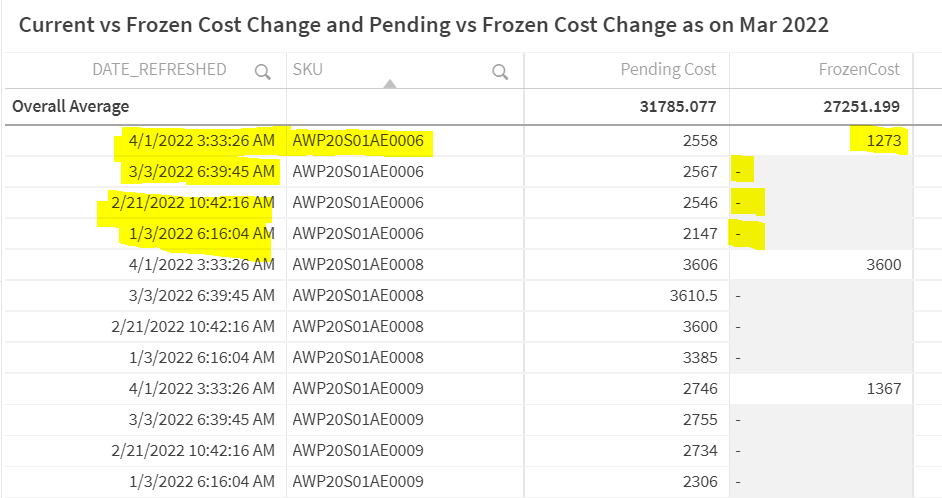Viewport: 942px width, 498px height.
Task: Select the SKU column header label
Action: [x=308, y=70]
